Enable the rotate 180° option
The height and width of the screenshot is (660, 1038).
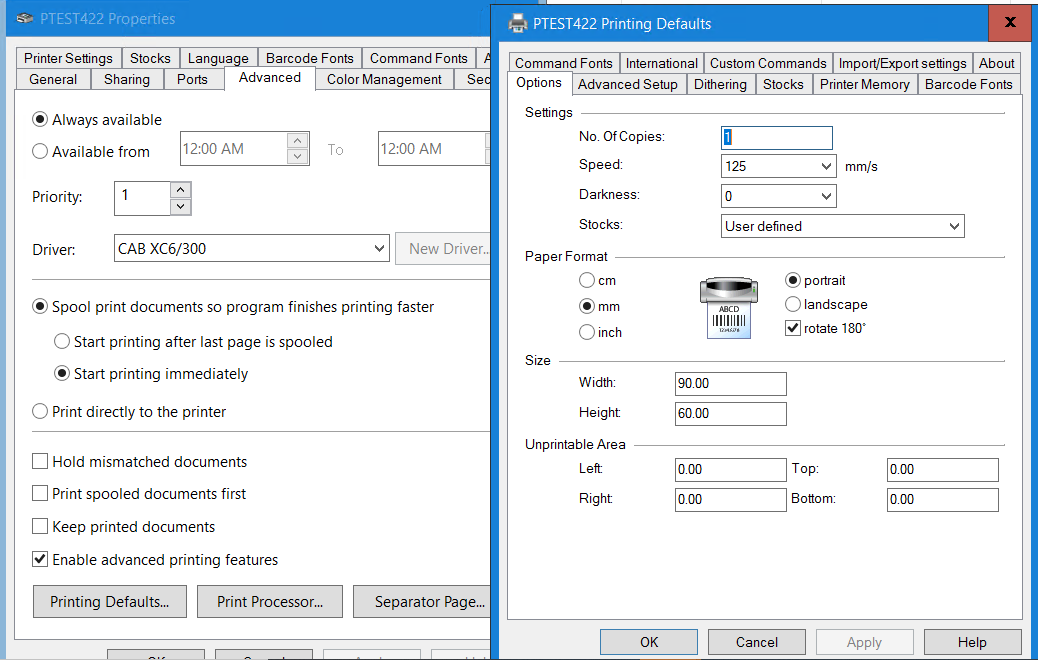coord(793,328)
